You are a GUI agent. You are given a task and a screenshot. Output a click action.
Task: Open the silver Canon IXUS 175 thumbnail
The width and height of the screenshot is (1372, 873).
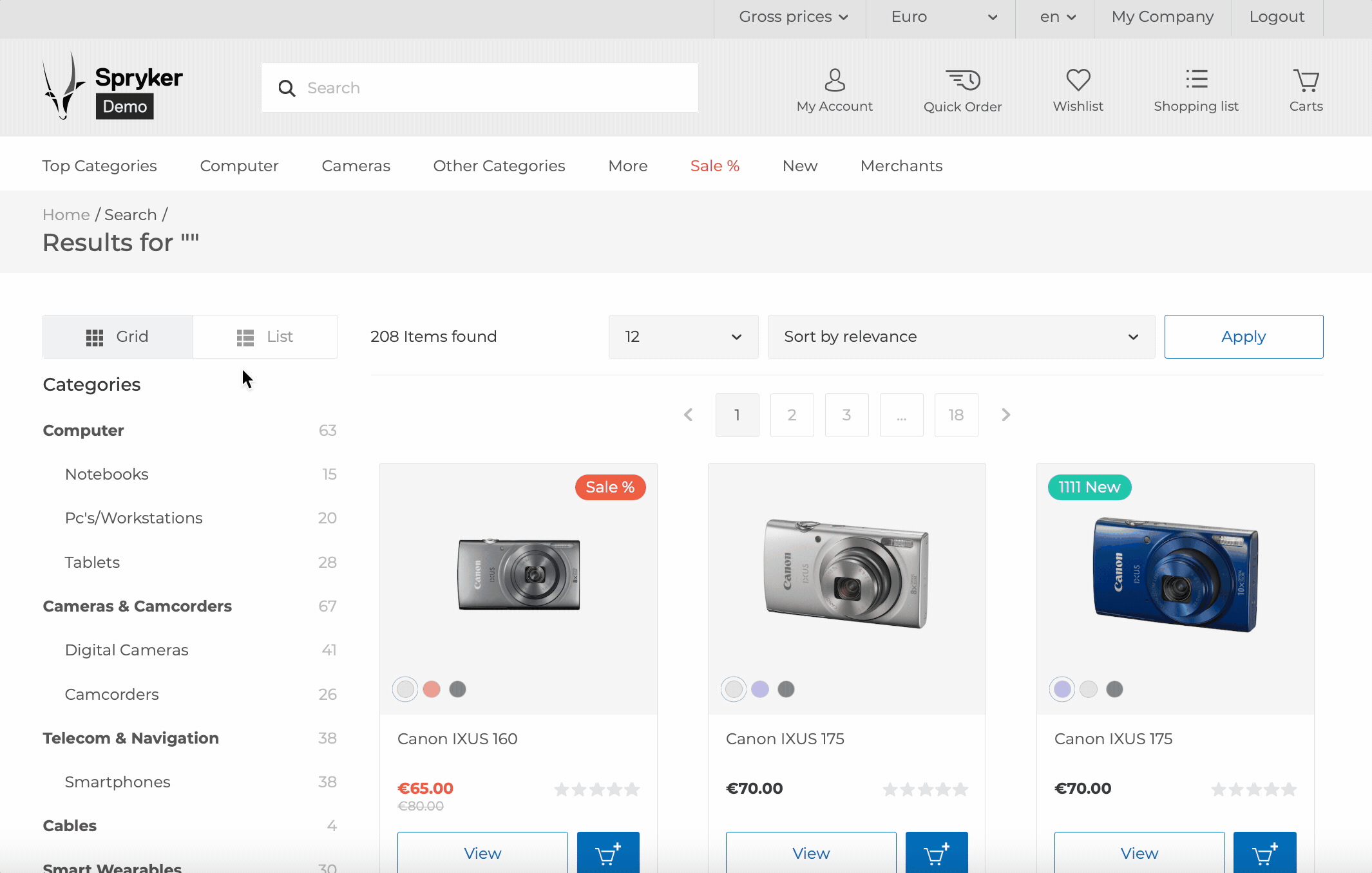pos(846,573)
